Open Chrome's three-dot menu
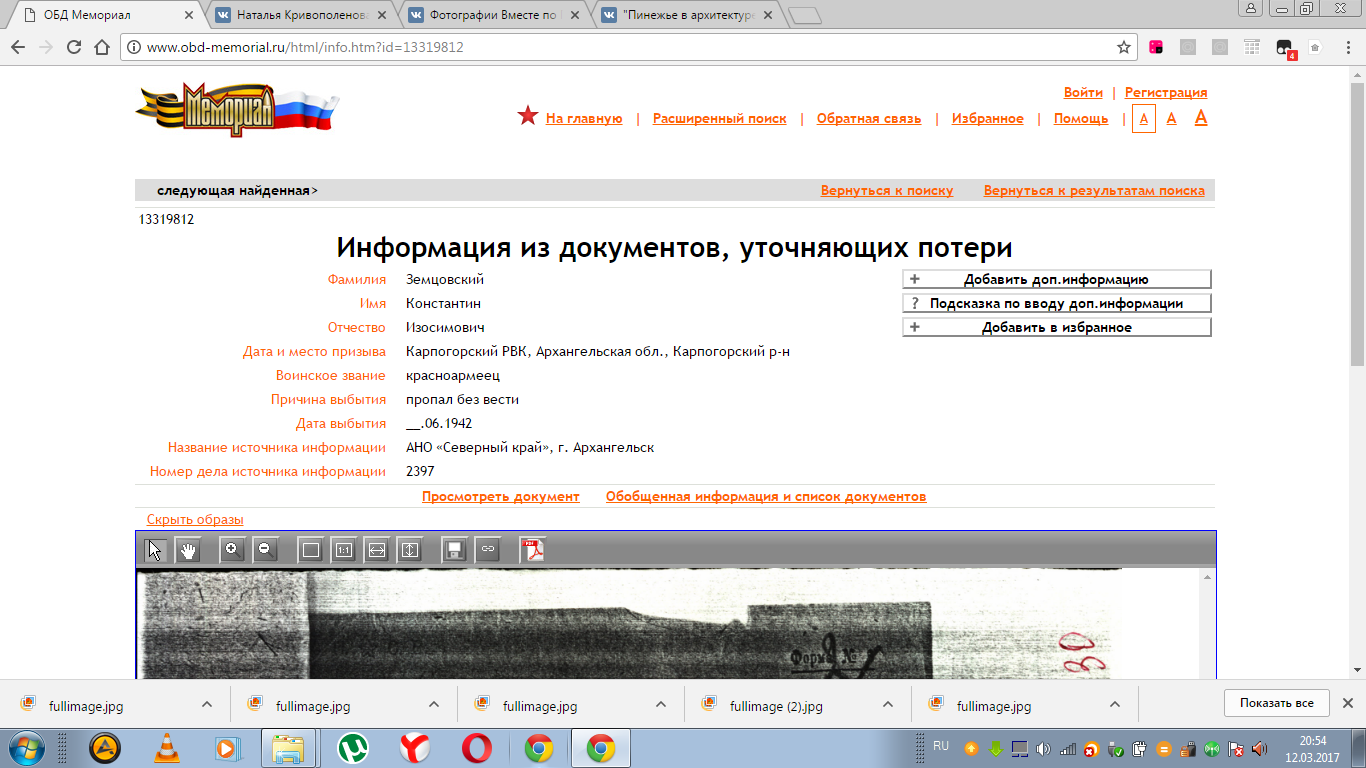This screenshot has height=768, width=1366. click(1347, 47)
